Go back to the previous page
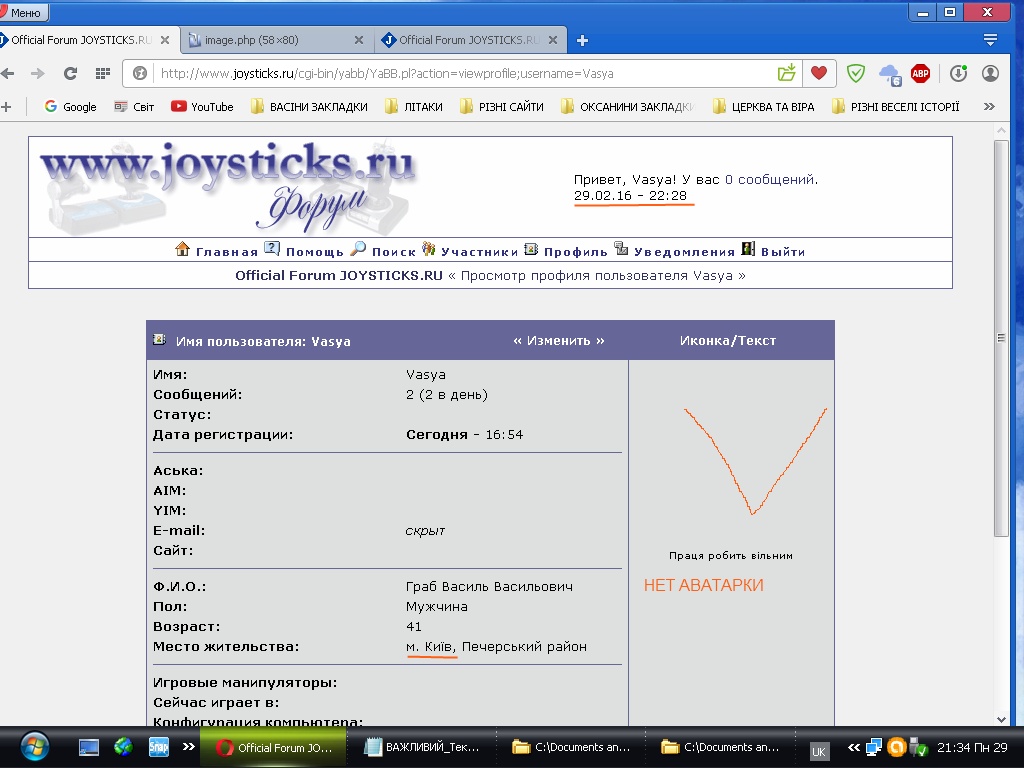Image resolution: width=1024 pixels, height=768 pixels. pyautogui.click(x=8, y=73)
